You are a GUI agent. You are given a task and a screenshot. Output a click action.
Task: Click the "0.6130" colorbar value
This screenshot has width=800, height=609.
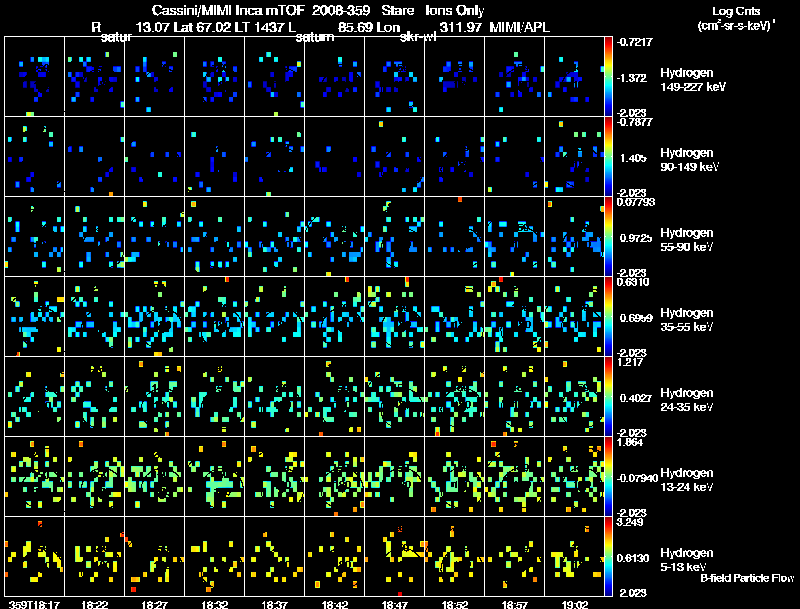coord(633,559)
